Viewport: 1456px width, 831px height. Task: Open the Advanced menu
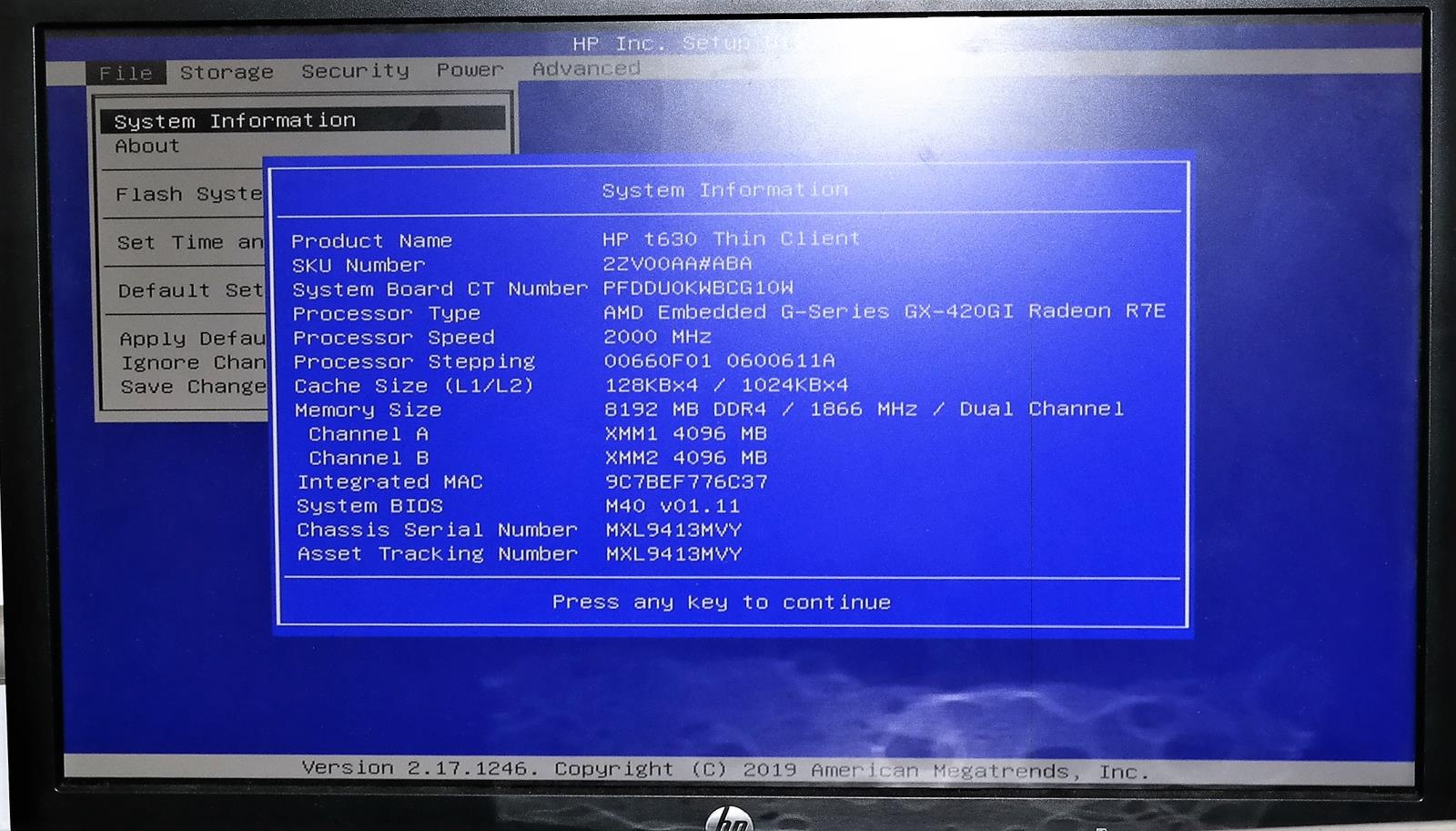tap(586, 69)
